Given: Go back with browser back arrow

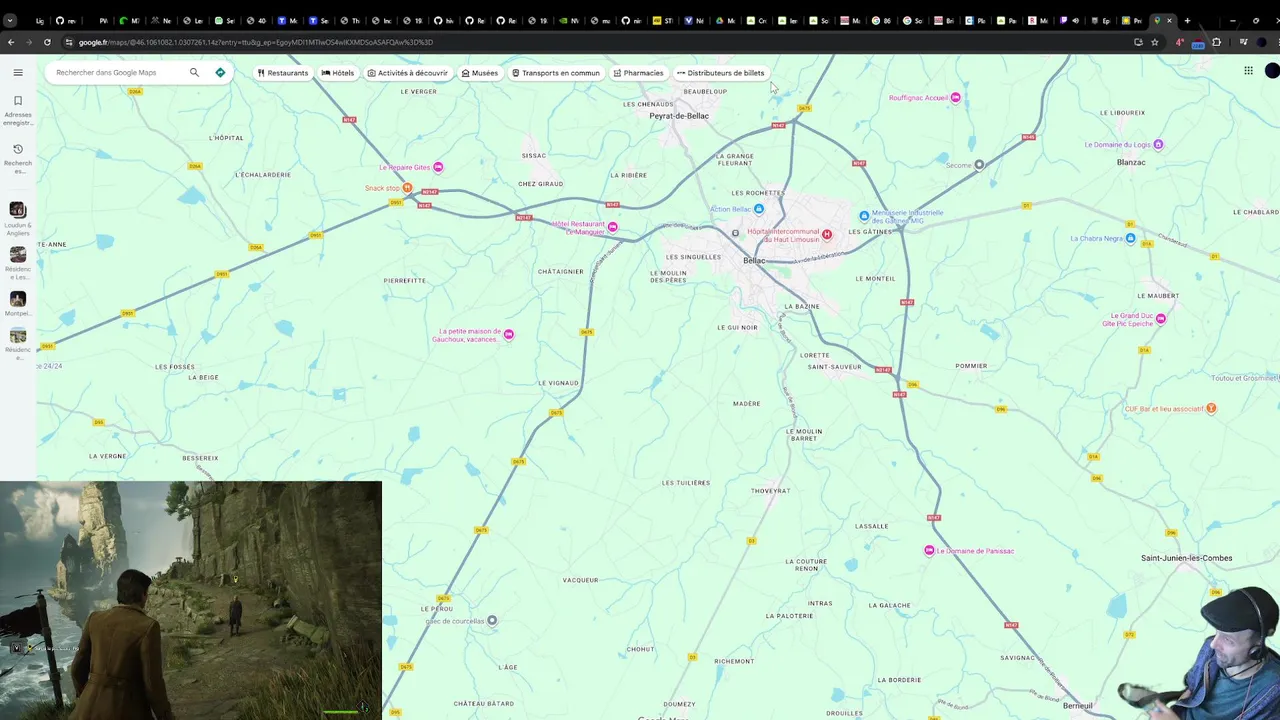Looking at the screenshot, I should 10,42.
